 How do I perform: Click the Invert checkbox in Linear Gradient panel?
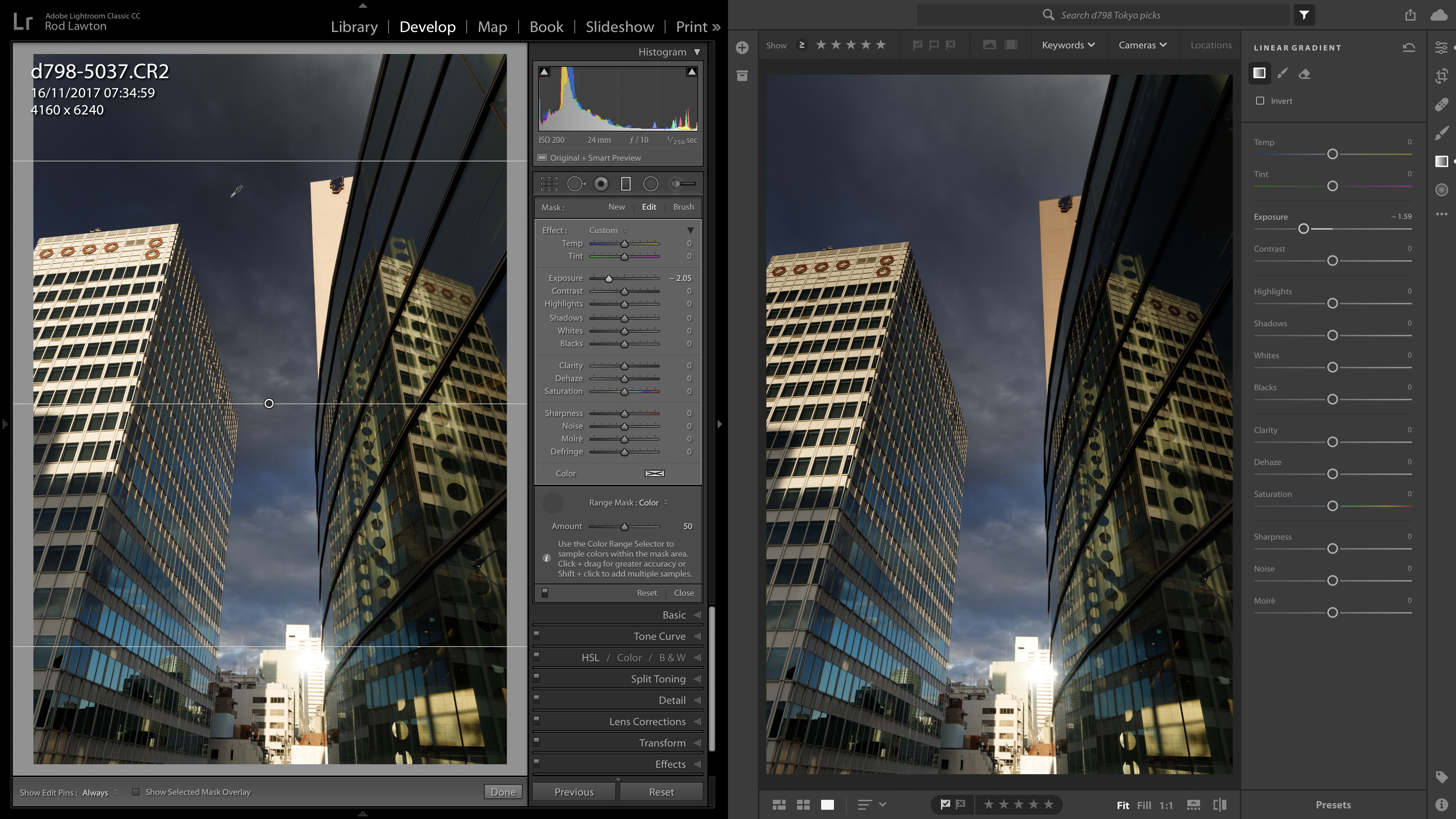(x=1260, y=100)
